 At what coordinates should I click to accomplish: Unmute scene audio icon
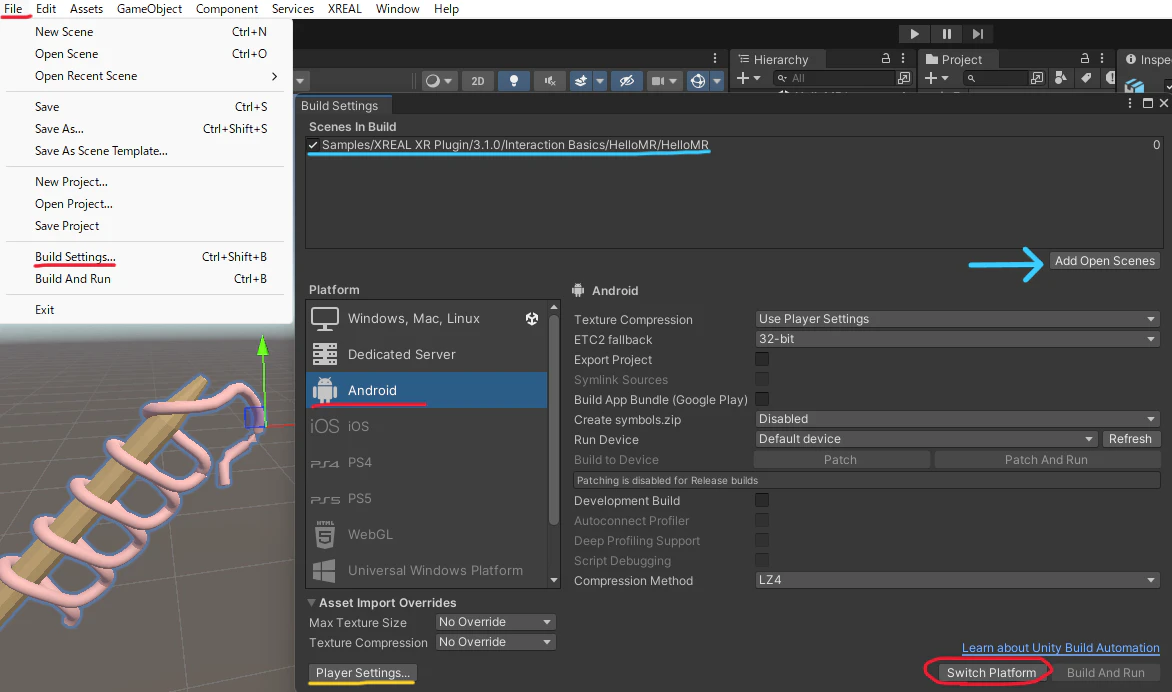[x=549, y=81]
